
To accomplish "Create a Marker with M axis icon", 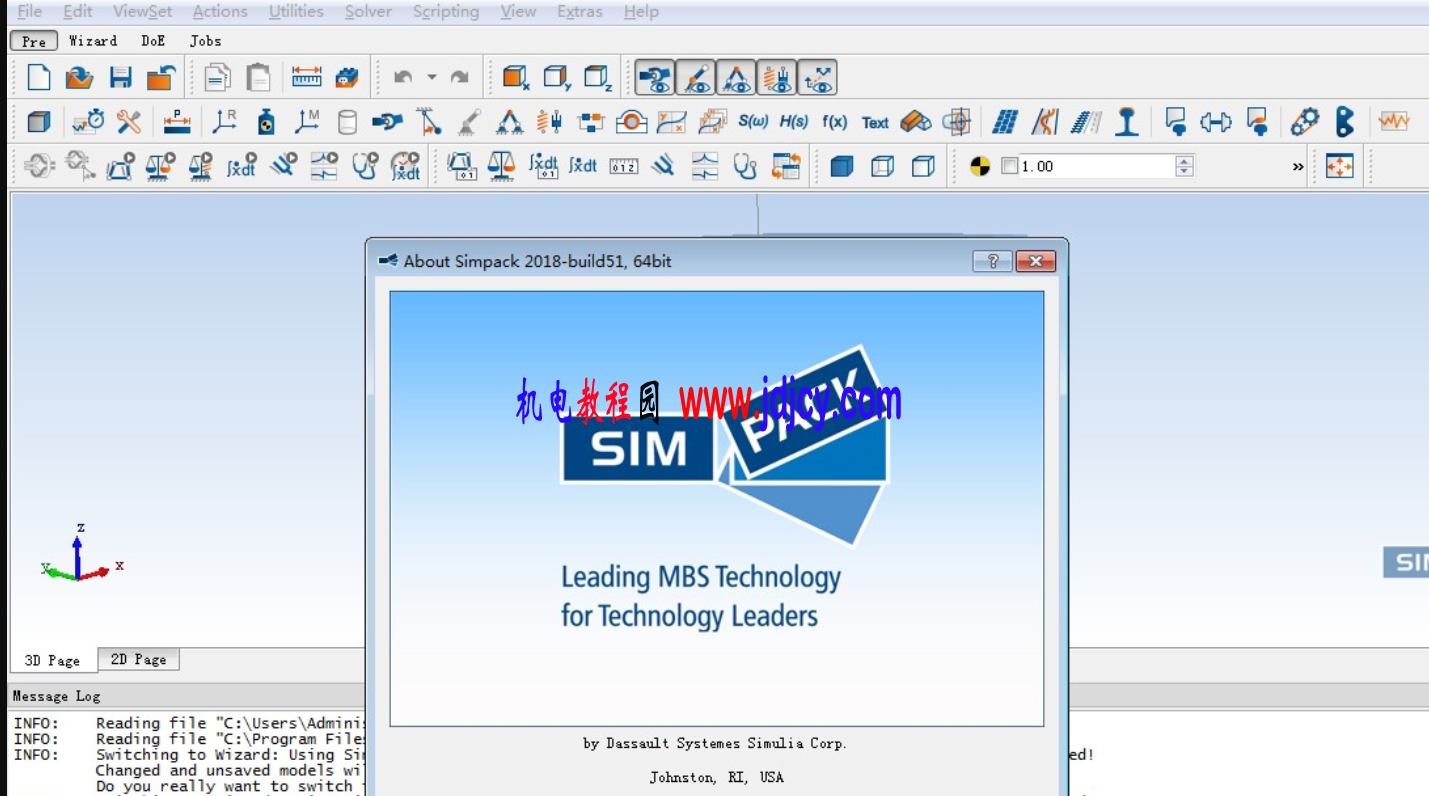I will [x=307, y=122].
